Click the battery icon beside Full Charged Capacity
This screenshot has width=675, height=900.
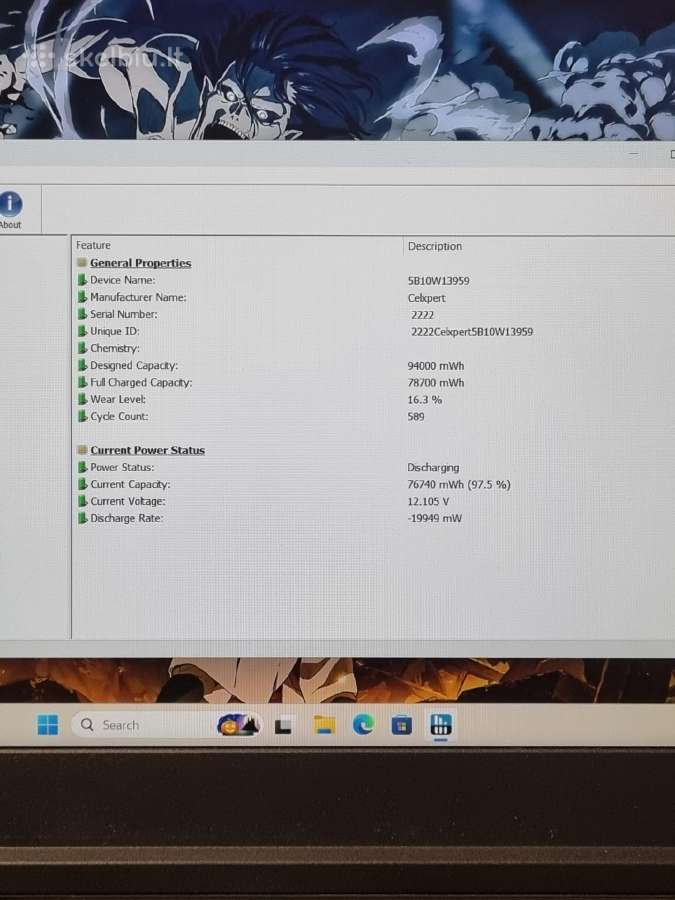82,382
